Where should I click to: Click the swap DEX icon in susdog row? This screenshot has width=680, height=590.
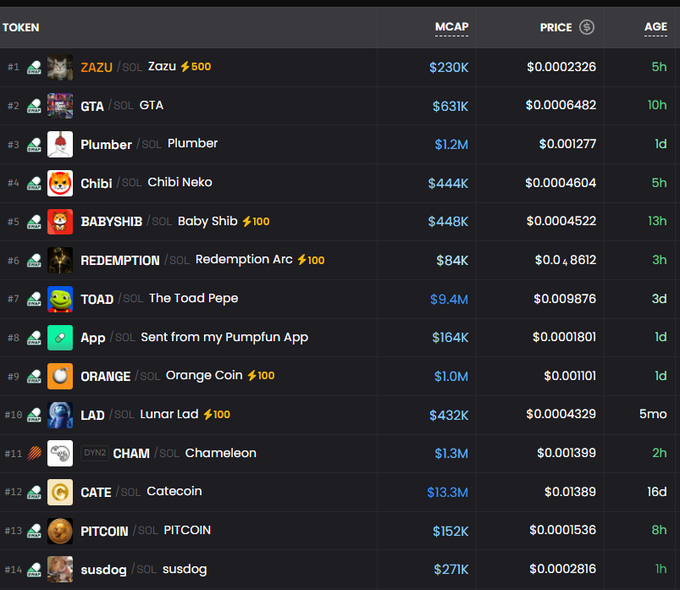[34, 570]
